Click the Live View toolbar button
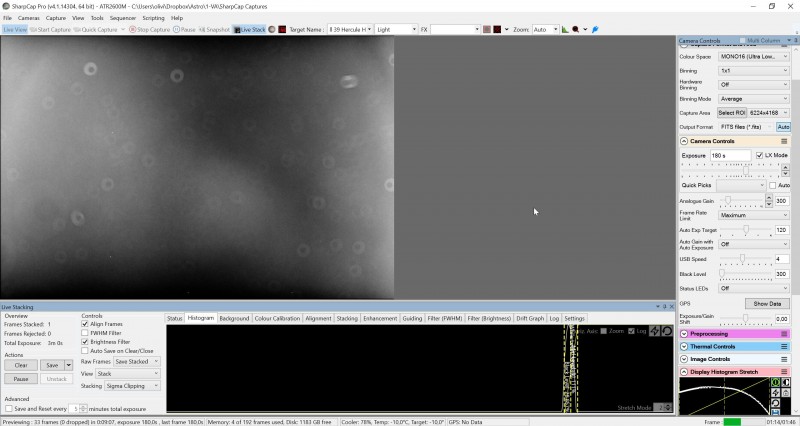This screenshot has width=800, height=426. tap(15, 30)
